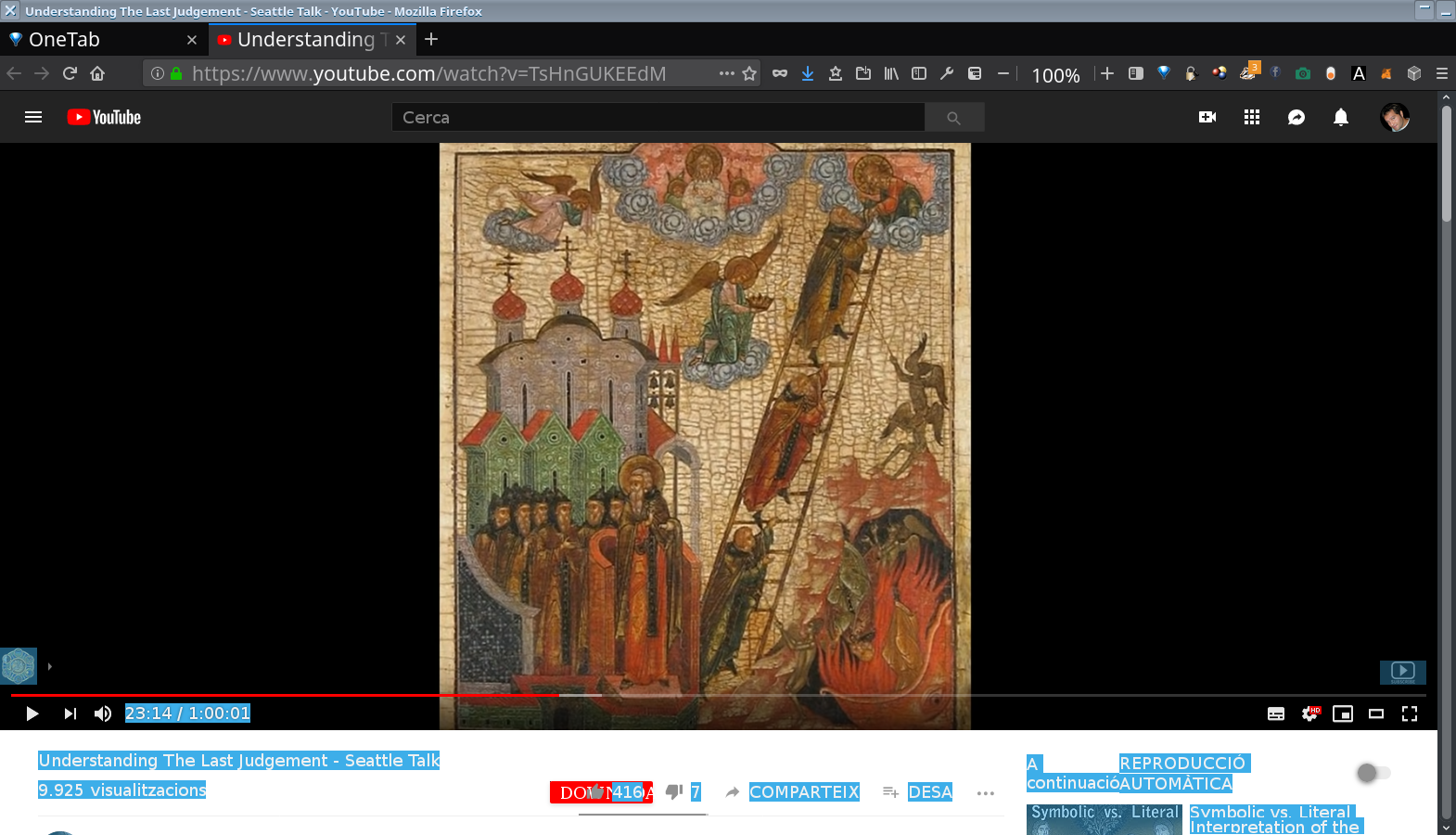The width and height of the screenshot is (1456, 835).
Task: Reset zoom at 100% label
Action: 1055,75
